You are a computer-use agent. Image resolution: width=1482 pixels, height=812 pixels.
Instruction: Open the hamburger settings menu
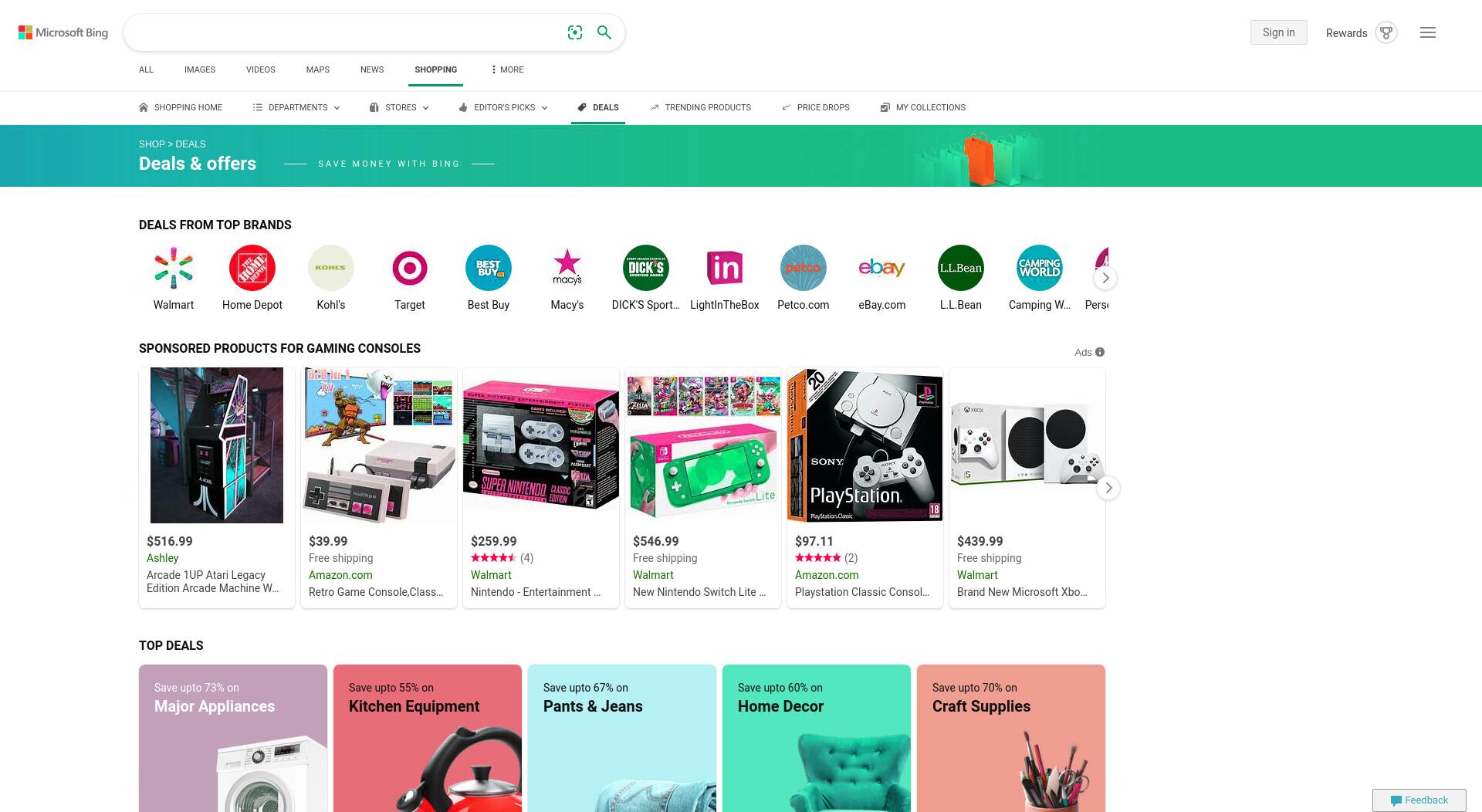[1428, 32]
